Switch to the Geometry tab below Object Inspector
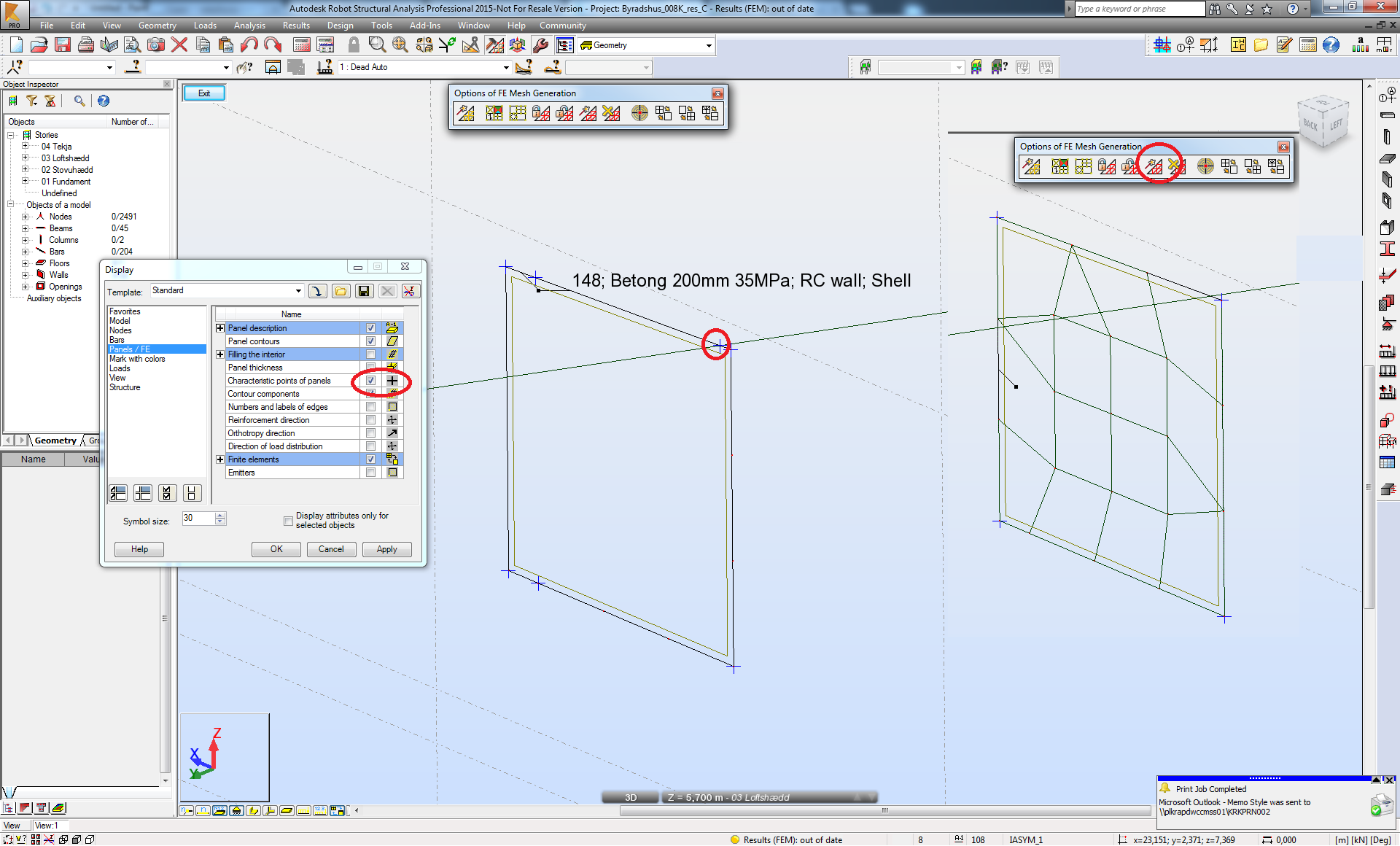Viewport: 1400px width, 846px height. point(55,440)
